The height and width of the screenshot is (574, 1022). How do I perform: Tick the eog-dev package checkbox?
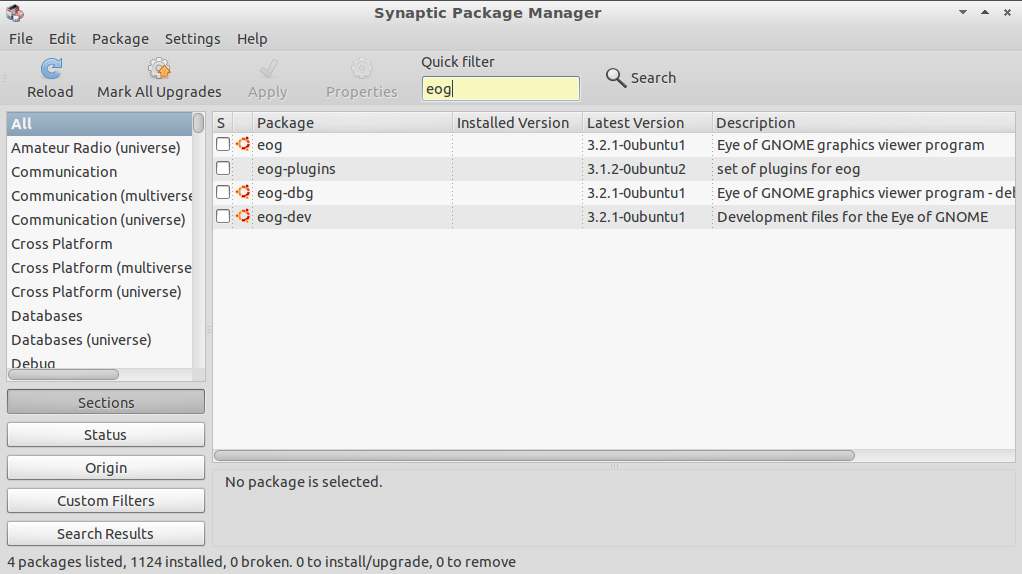point(223,216)
